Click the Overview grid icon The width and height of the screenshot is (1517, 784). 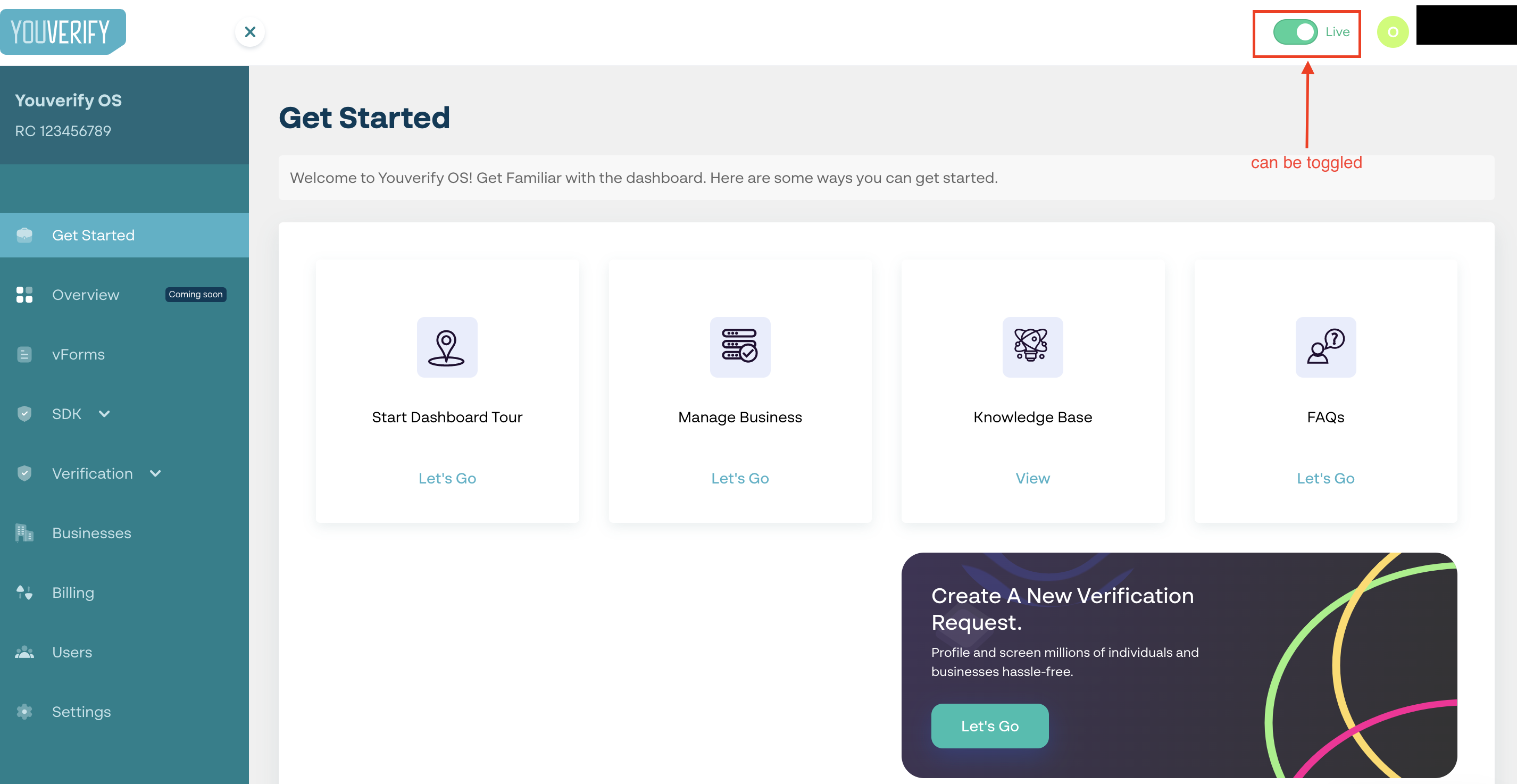point(24,295)
